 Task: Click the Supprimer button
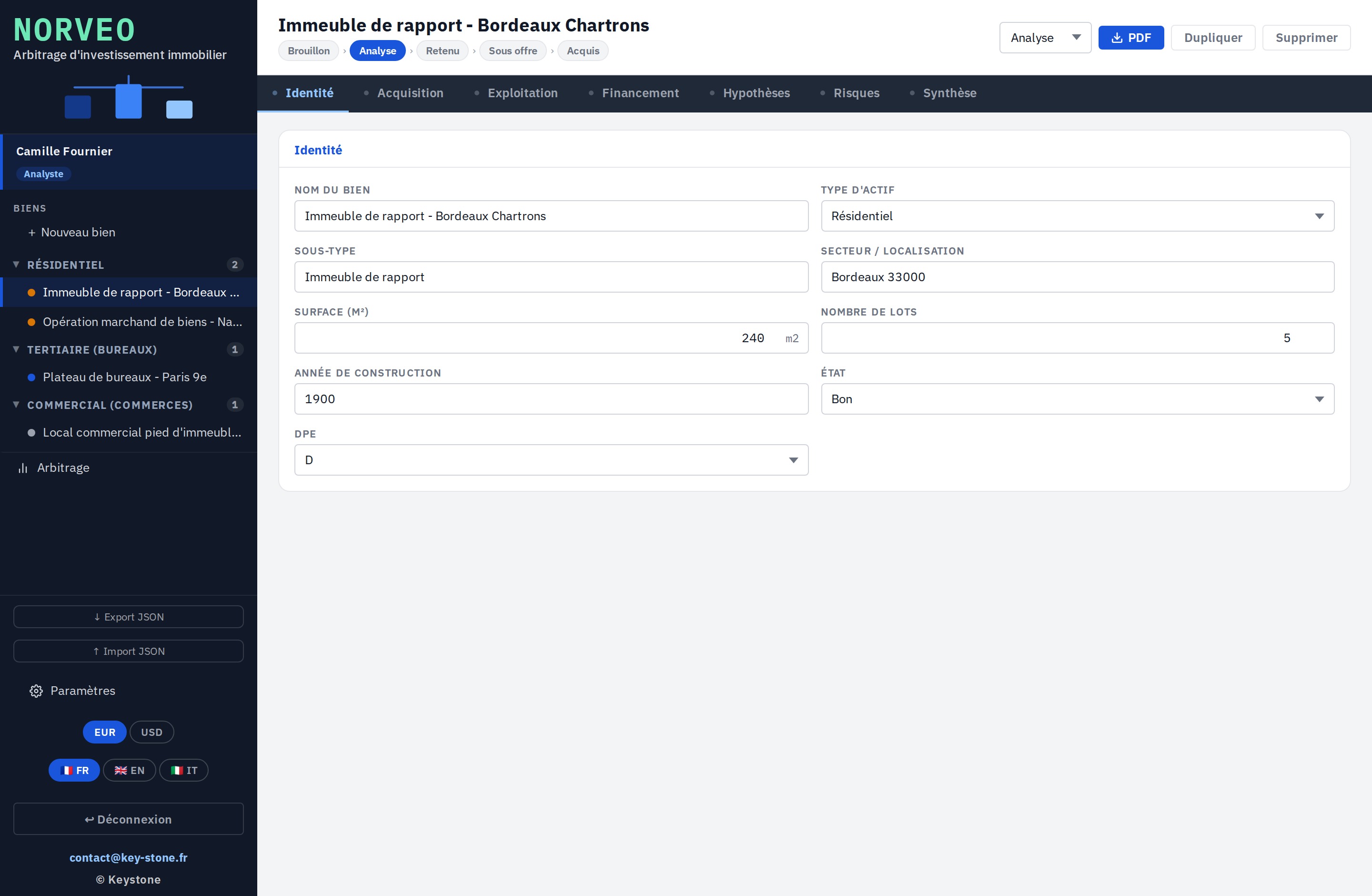coord(1306,38)
